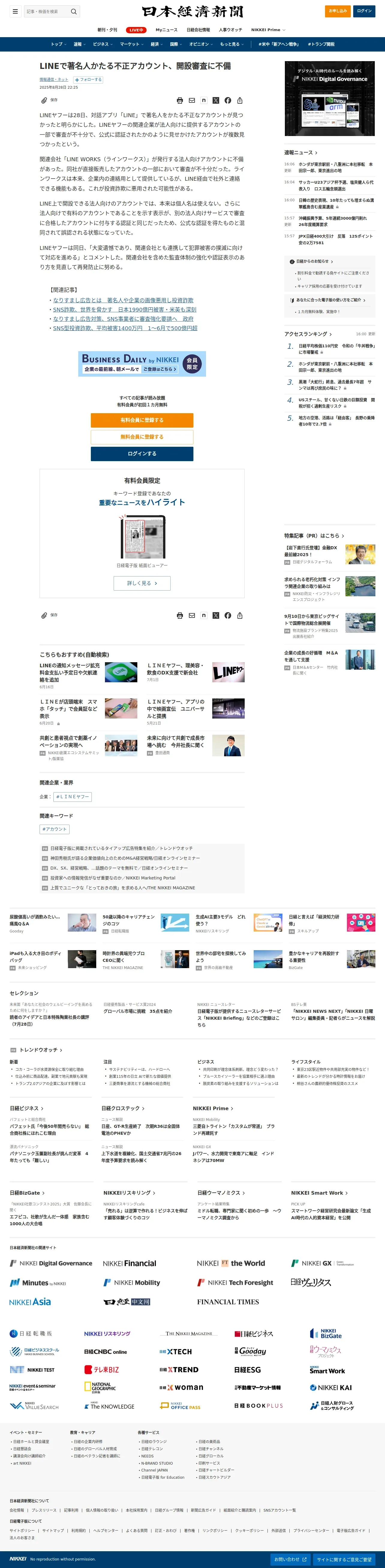Viewport: 385px width, 1568px height.
Task: Open the テレ東BIZ logo link
Action: point(102,1370)
